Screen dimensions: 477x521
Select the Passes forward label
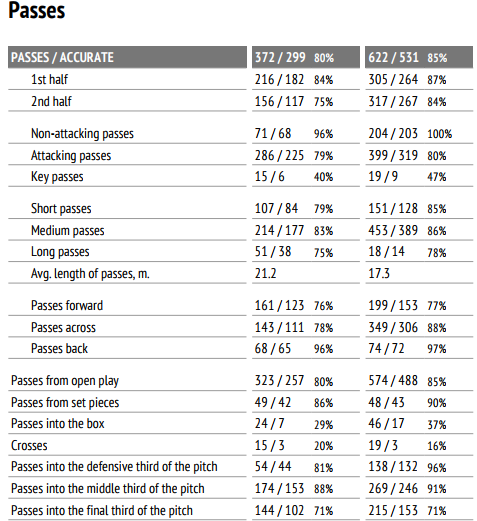67,306
